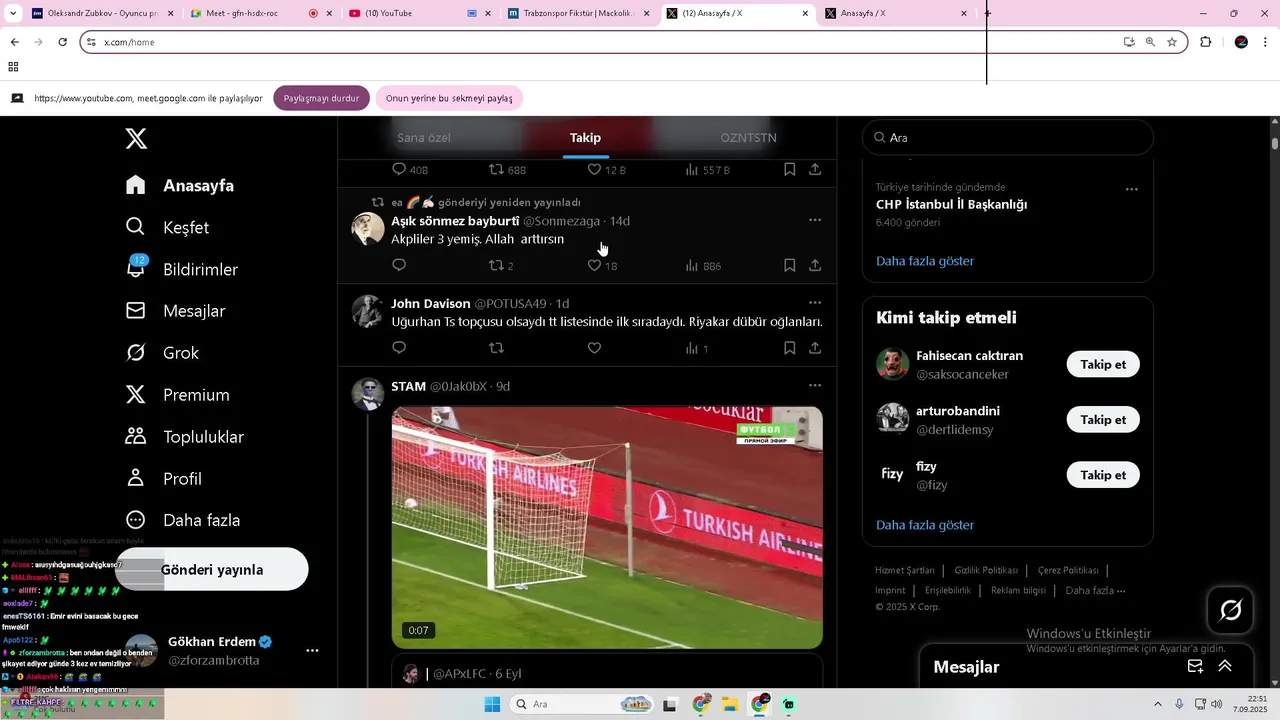
Task: Follow fizy account
Action: [1103, 475]
